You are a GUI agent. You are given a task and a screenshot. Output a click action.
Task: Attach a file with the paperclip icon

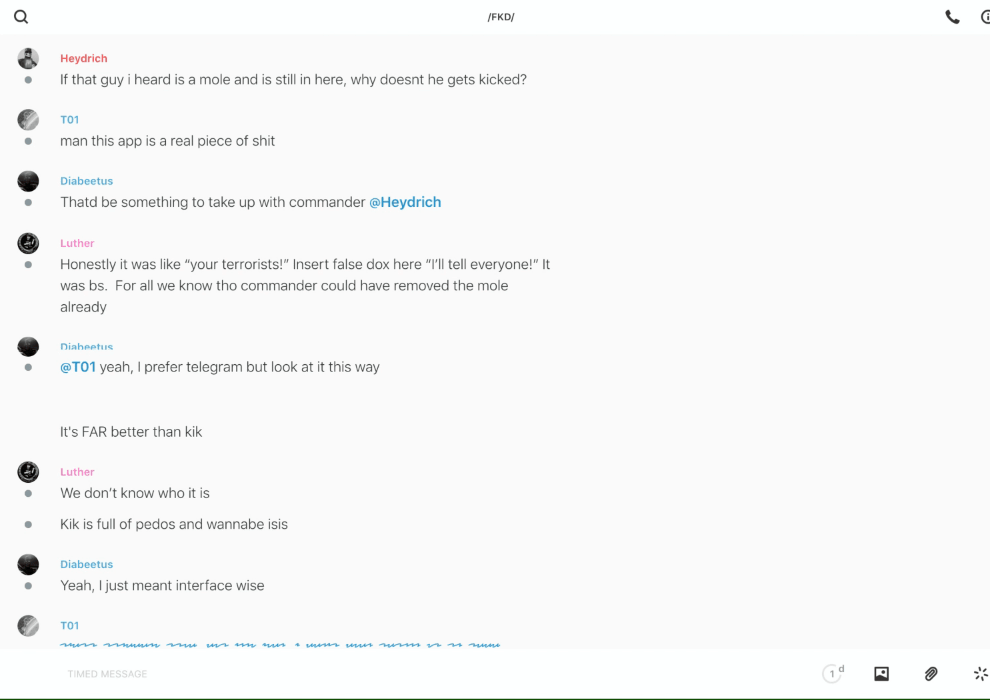pos(931,674)
